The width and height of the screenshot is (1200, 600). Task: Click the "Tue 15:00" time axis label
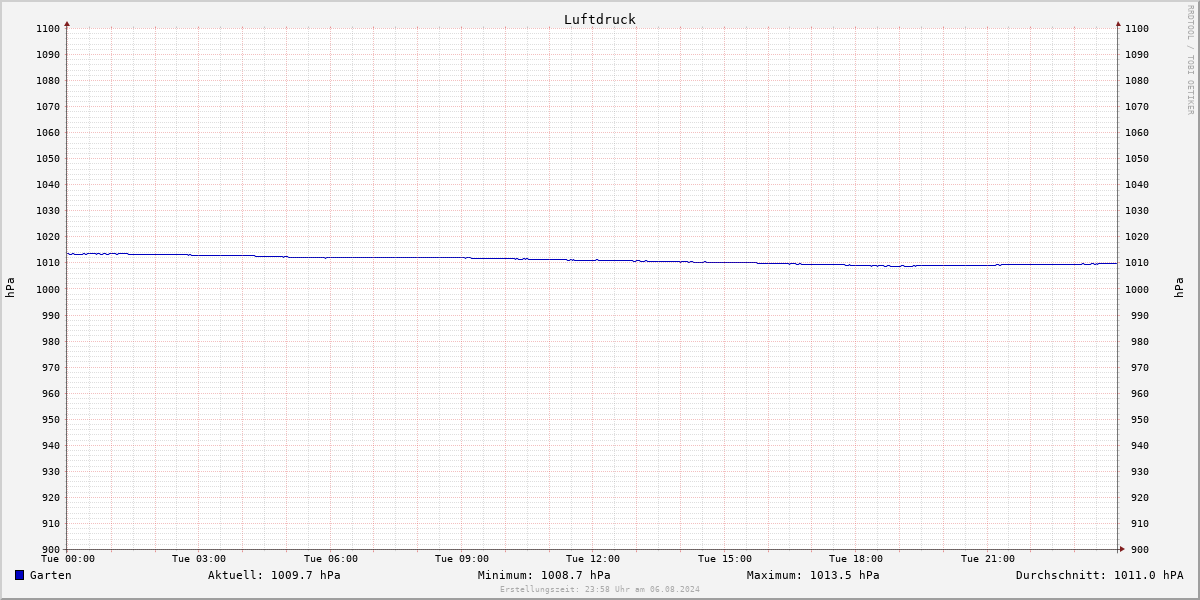coord(725,559)
